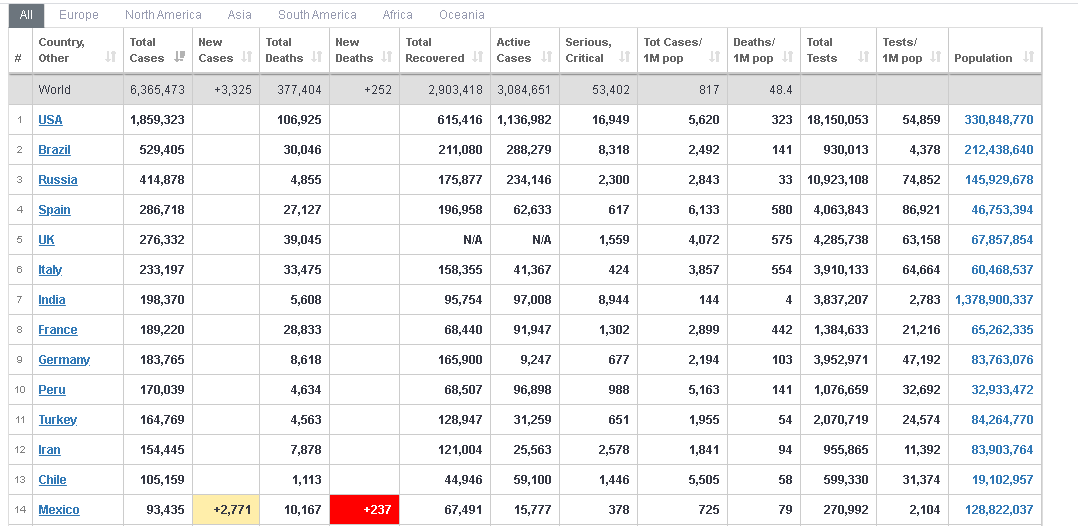Switch to the Asia tab
Screen dimensions: 1078x526
240,14
